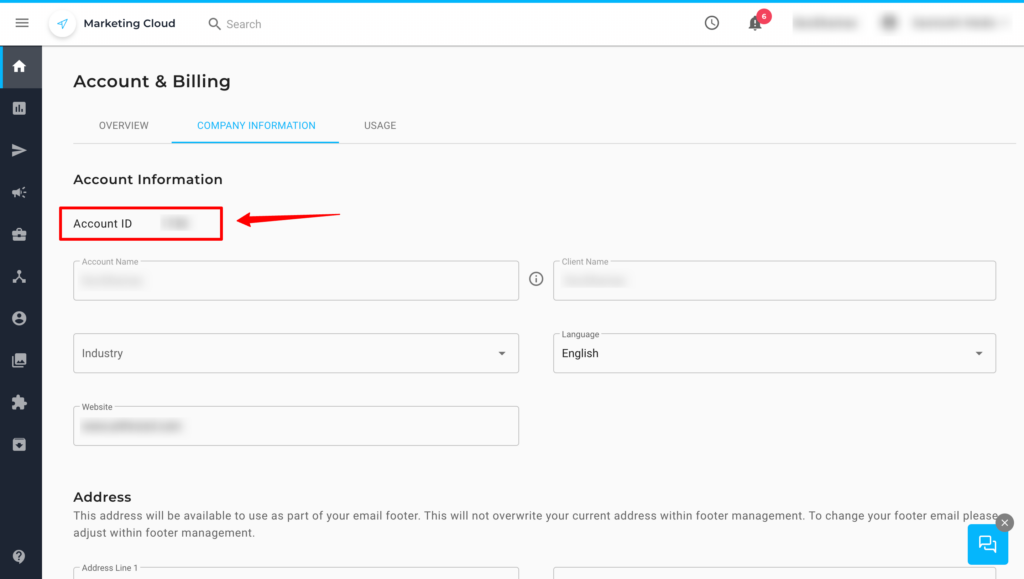
Task: Open the megaphone campaigns icon
Action: coord(19,192)
